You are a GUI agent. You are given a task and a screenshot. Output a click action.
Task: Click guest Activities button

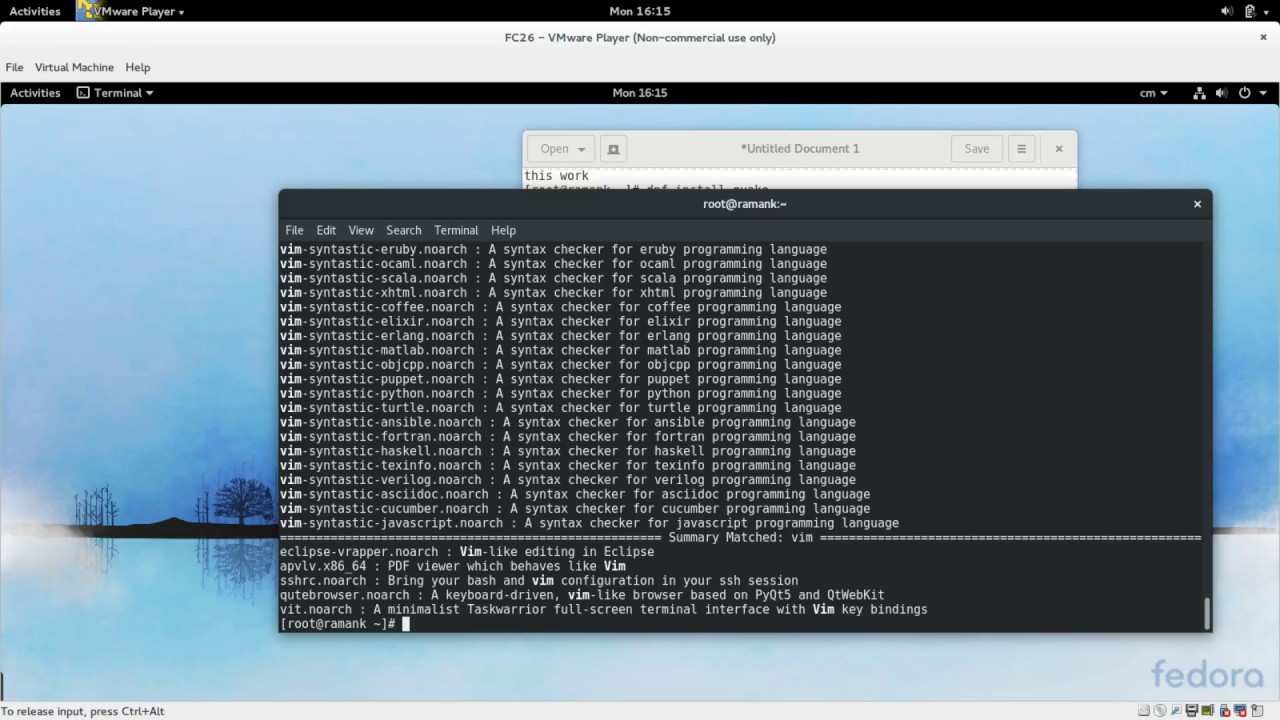point(35,92)
